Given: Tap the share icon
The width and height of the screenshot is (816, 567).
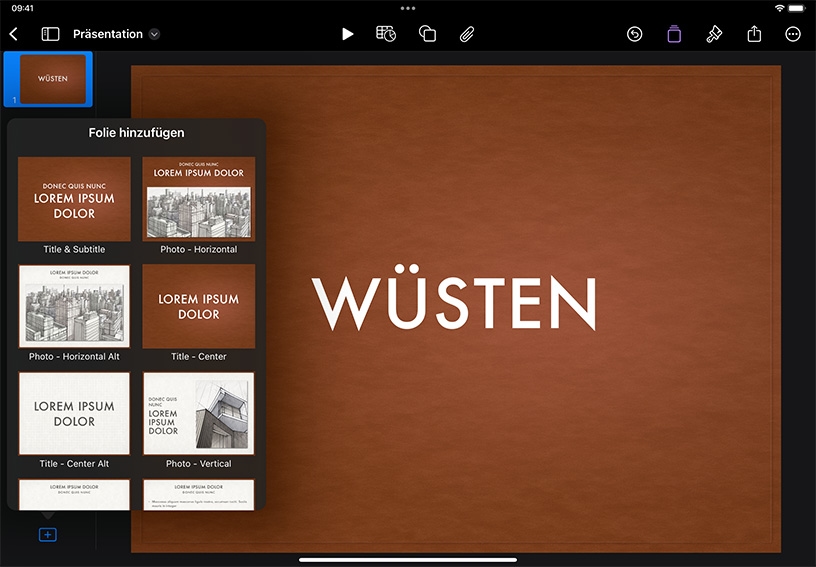Looking at the screenshot, I should tap(754, 34).
